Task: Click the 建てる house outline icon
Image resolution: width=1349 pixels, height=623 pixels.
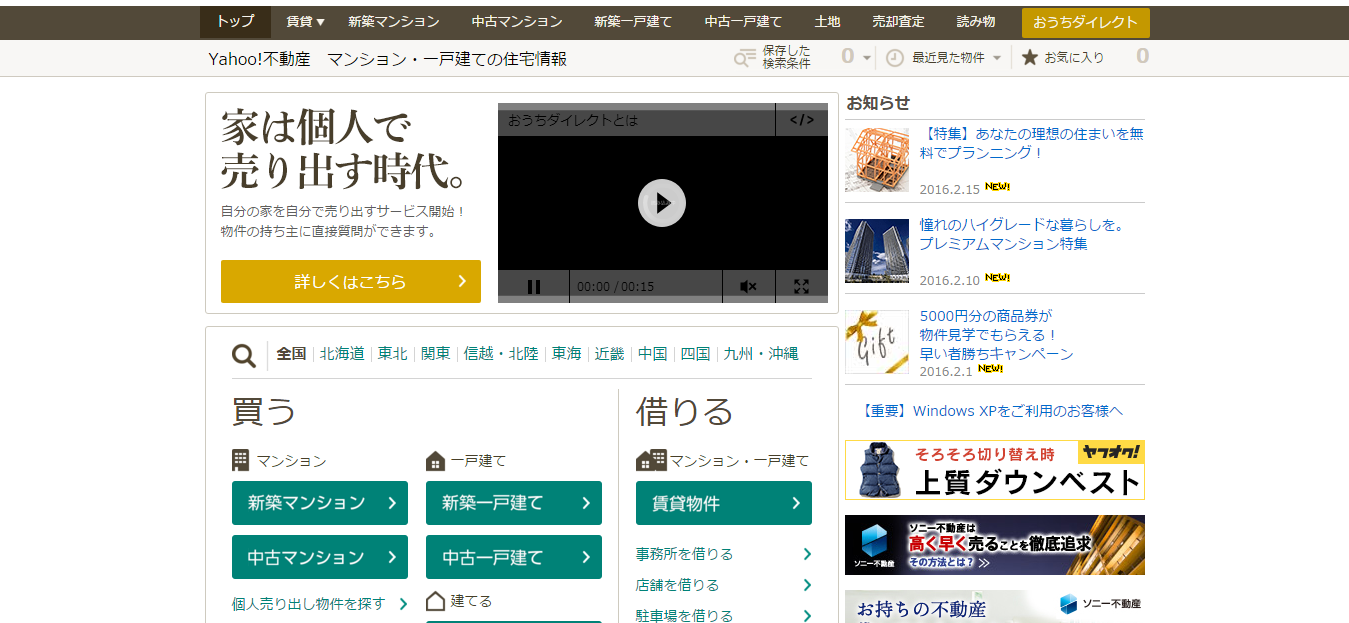Action: pyautogui.click(x=435, y=601)
